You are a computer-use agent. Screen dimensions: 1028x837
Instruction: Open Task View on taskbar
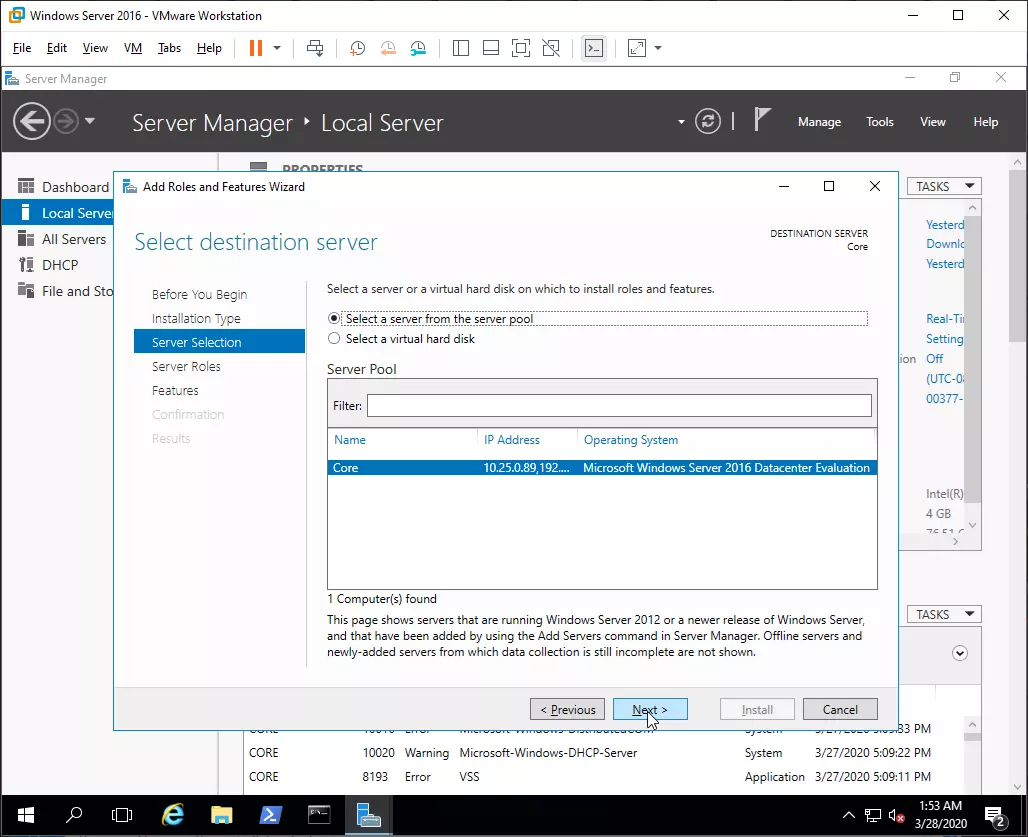(x=122, y=815)
